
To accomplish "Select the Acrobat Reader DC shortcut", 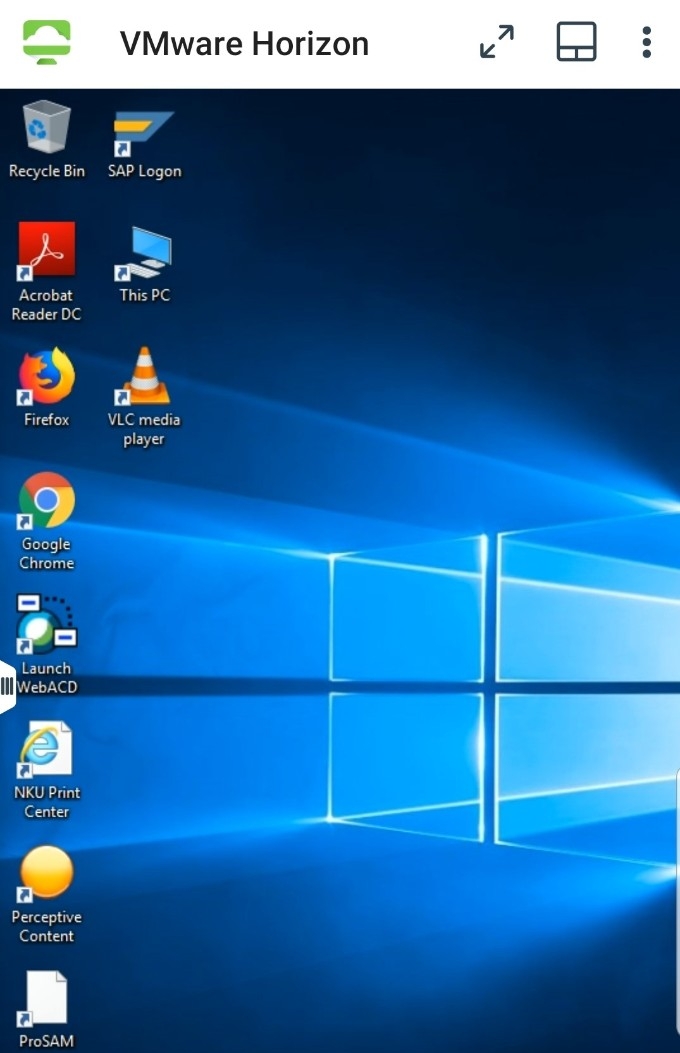I will coord(46,271).
